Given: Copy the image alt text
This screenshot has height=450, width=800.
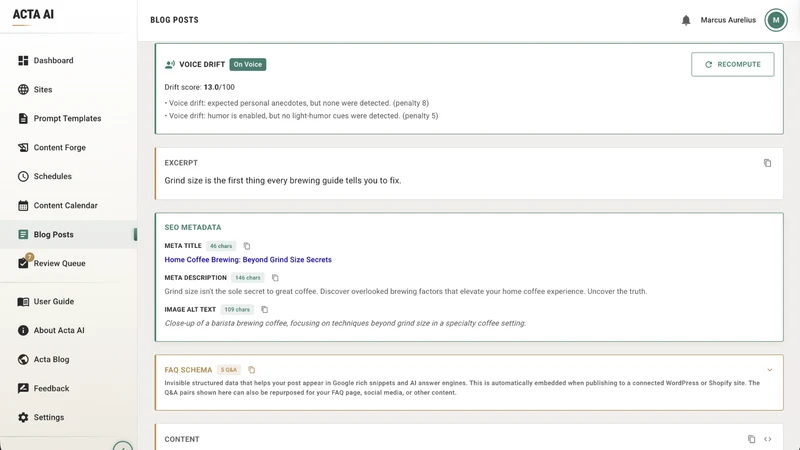Looking at the screenshot, I should [264, 309].
